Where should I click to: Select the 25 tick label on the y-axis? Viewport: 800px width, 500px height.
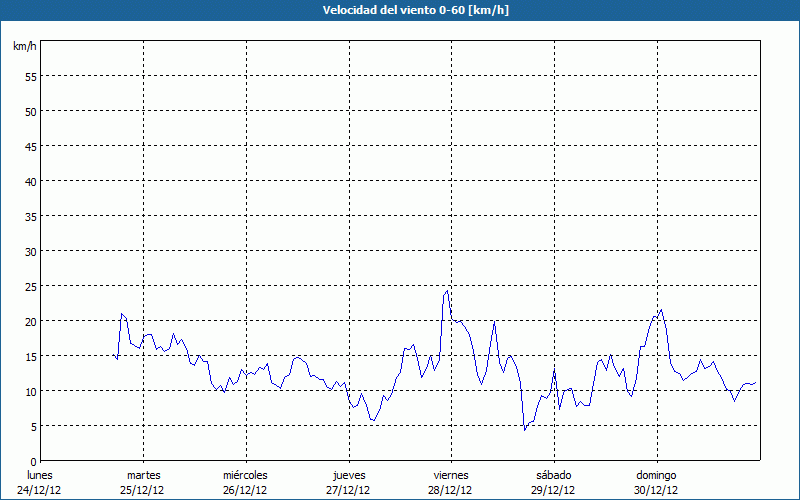tap(30, 286)
